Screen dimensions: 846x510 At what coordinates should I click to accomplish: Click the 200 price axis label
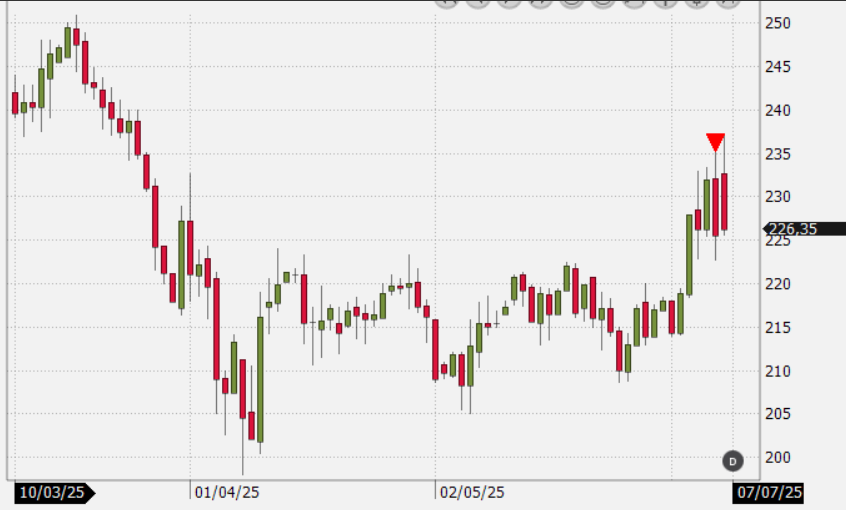(777, 458)
